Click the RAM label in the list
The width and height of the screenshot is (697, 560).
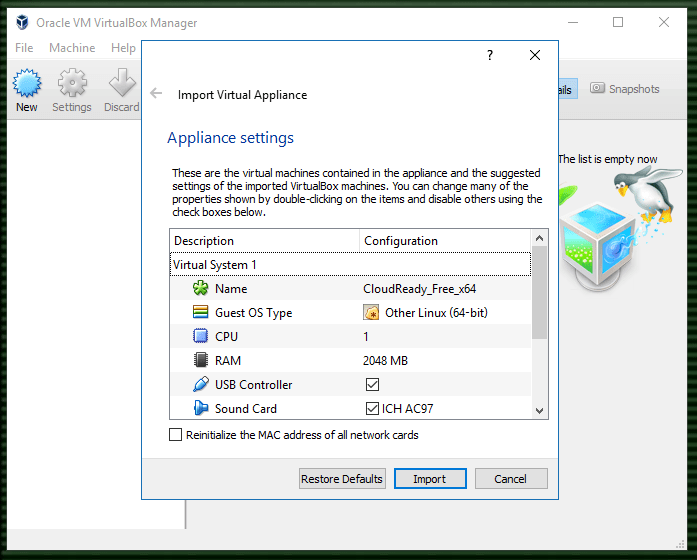[228, 360]
